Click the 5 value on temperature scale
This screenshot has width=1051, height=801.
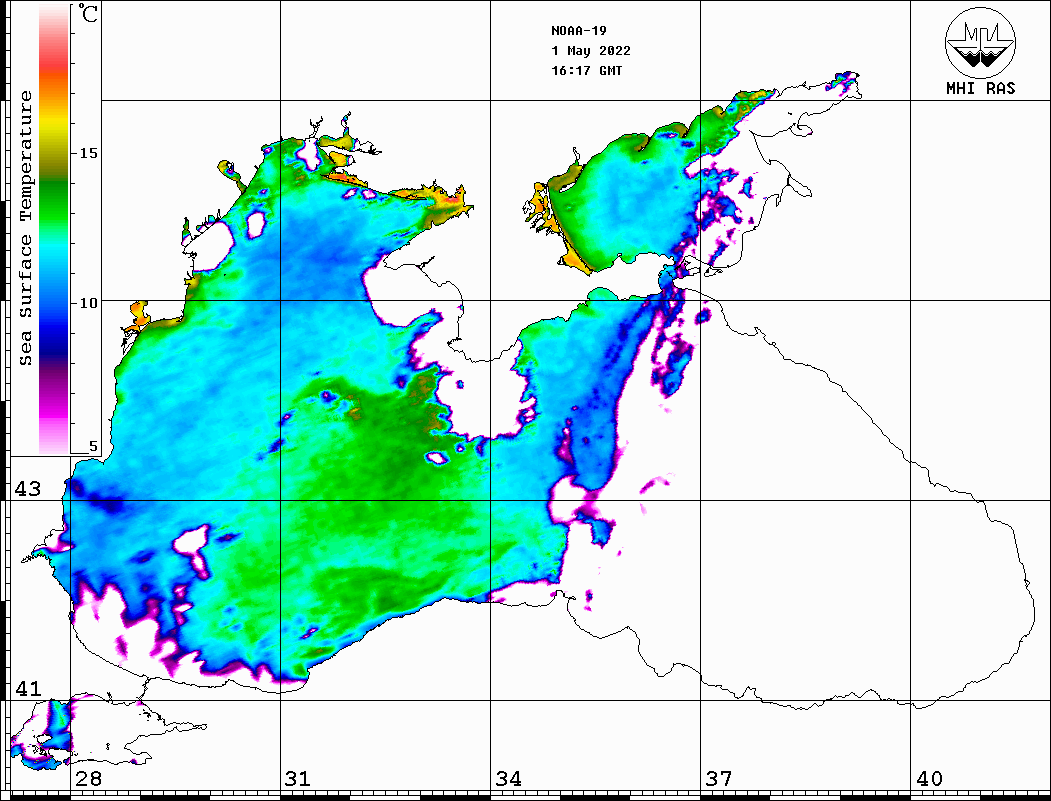(x=93, y=446)
